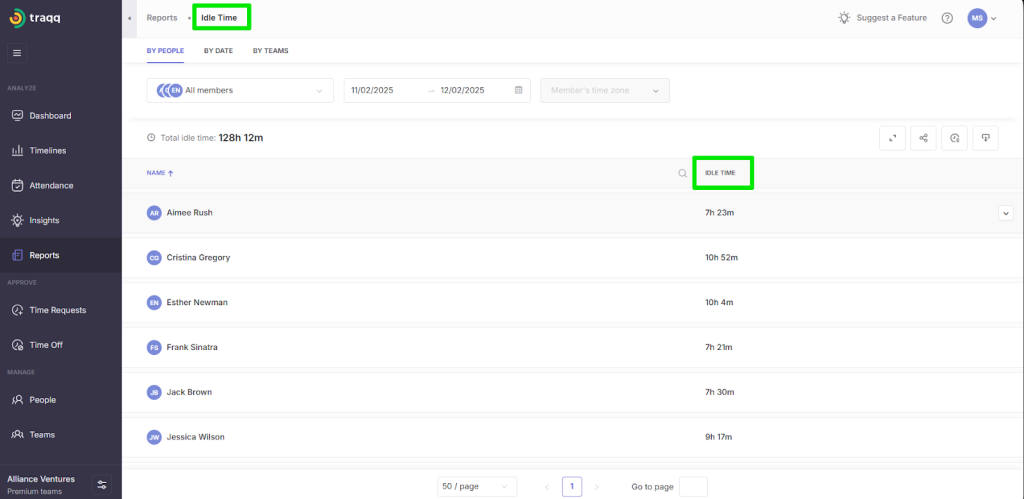The width and height of the screenshot is (1024, 499).
Task: Switch to the By Teams tab
Action: click(x=270, y=50)
